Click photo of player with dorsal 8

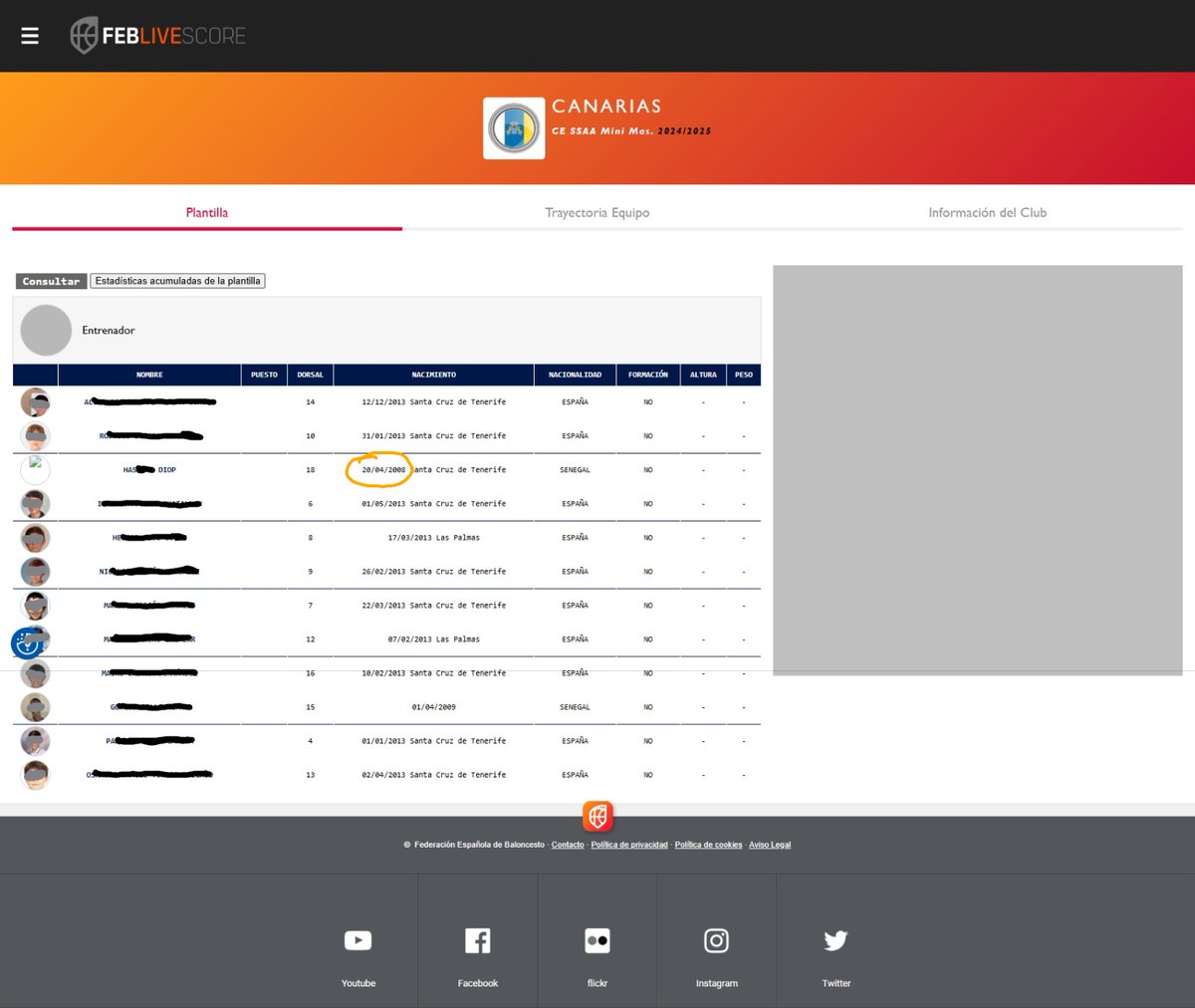[x=36, y=538]
